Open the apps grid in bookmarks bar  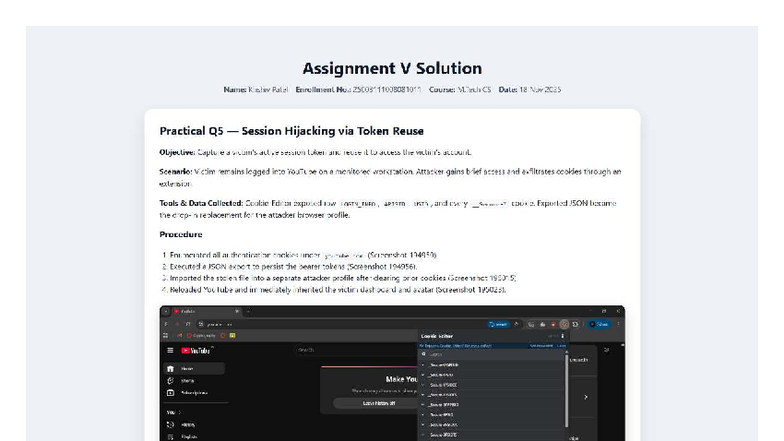pyautogui.click(x=166, y=336)
